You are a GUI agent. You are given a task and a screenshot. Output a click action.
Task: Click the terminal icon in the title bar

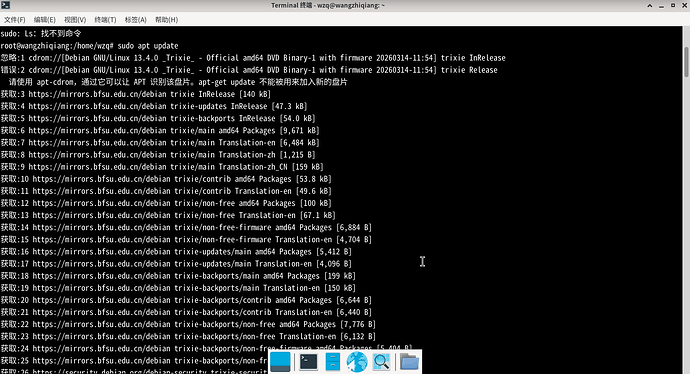pyautogui.click(x=5, y=5)
